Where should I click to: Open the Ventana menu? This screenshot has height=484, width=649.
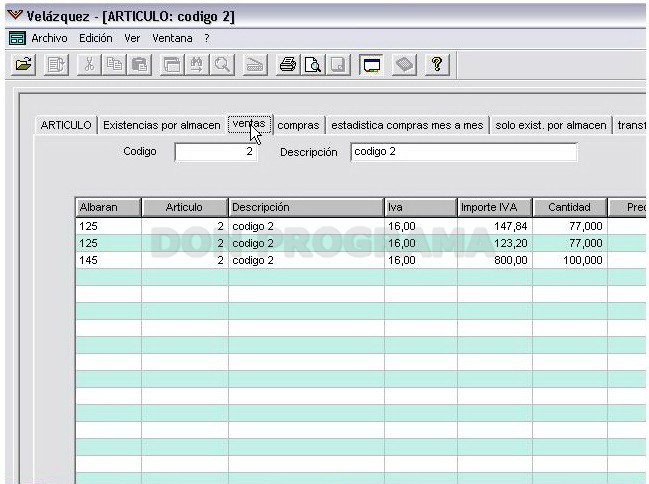pos(172,39)
